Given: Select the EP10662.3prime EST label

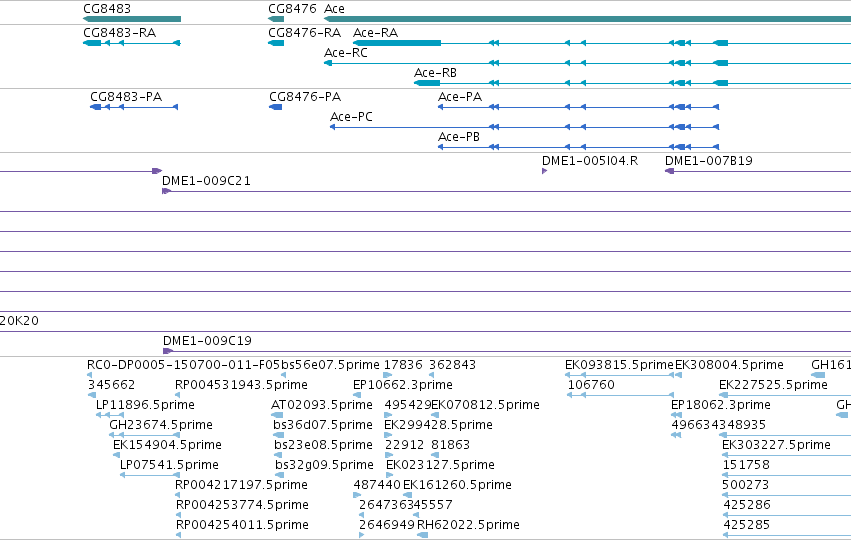Looking at the screenshot, I should tap(403, 385).
